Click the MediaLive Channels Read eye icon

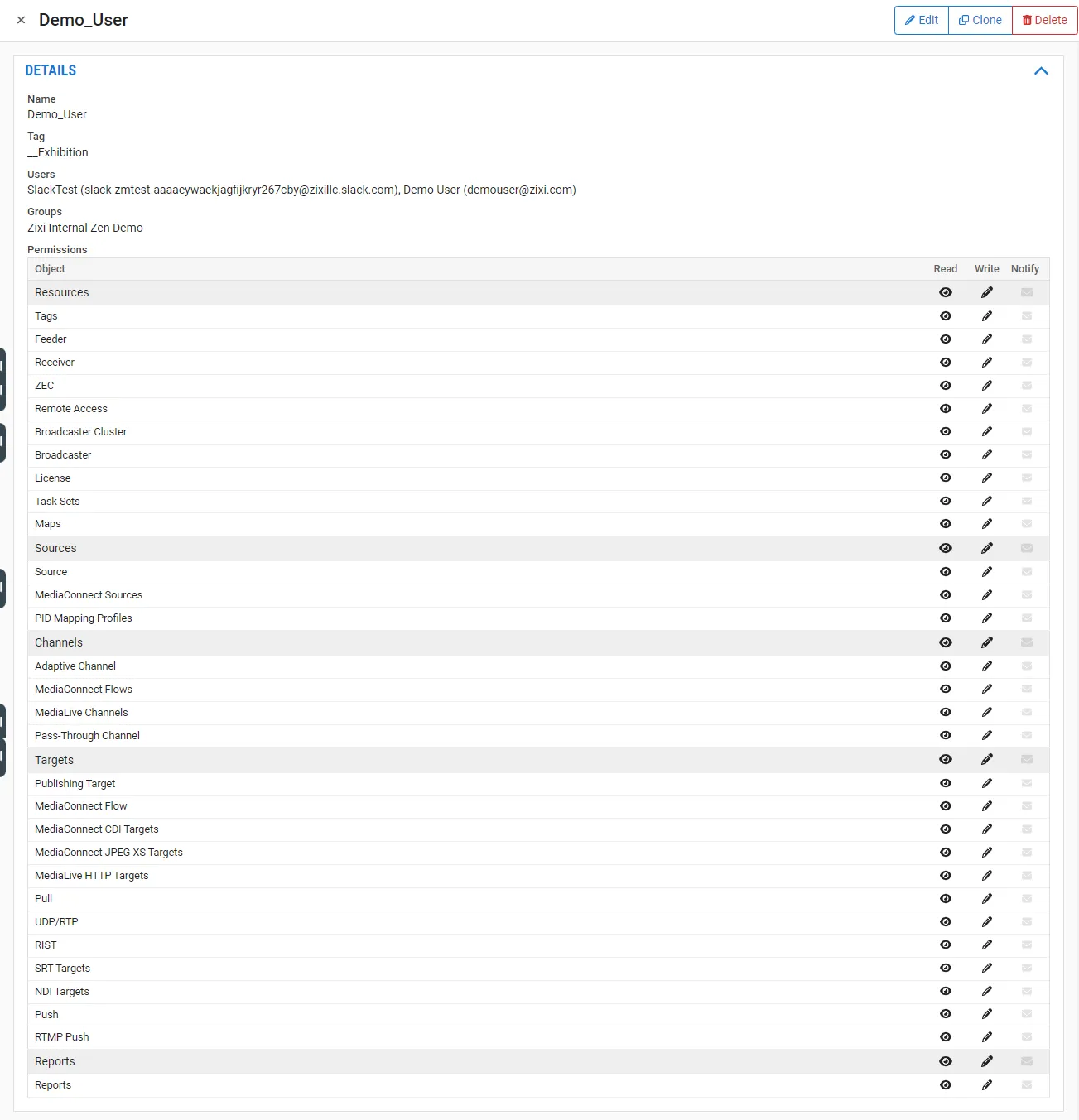click(x=946, y=712)
